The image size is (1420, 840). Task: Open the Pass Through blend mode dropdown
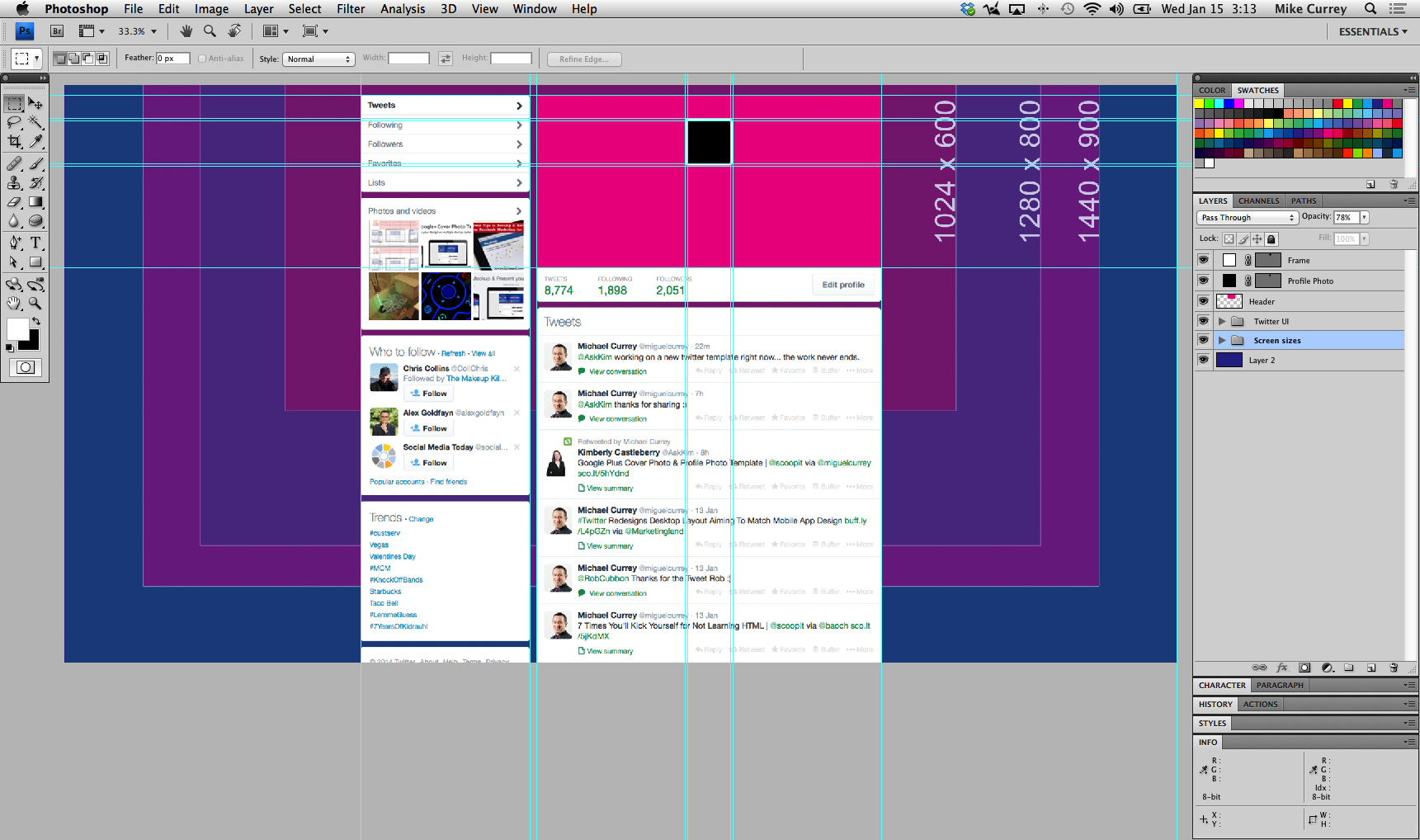pos(1248,218)
